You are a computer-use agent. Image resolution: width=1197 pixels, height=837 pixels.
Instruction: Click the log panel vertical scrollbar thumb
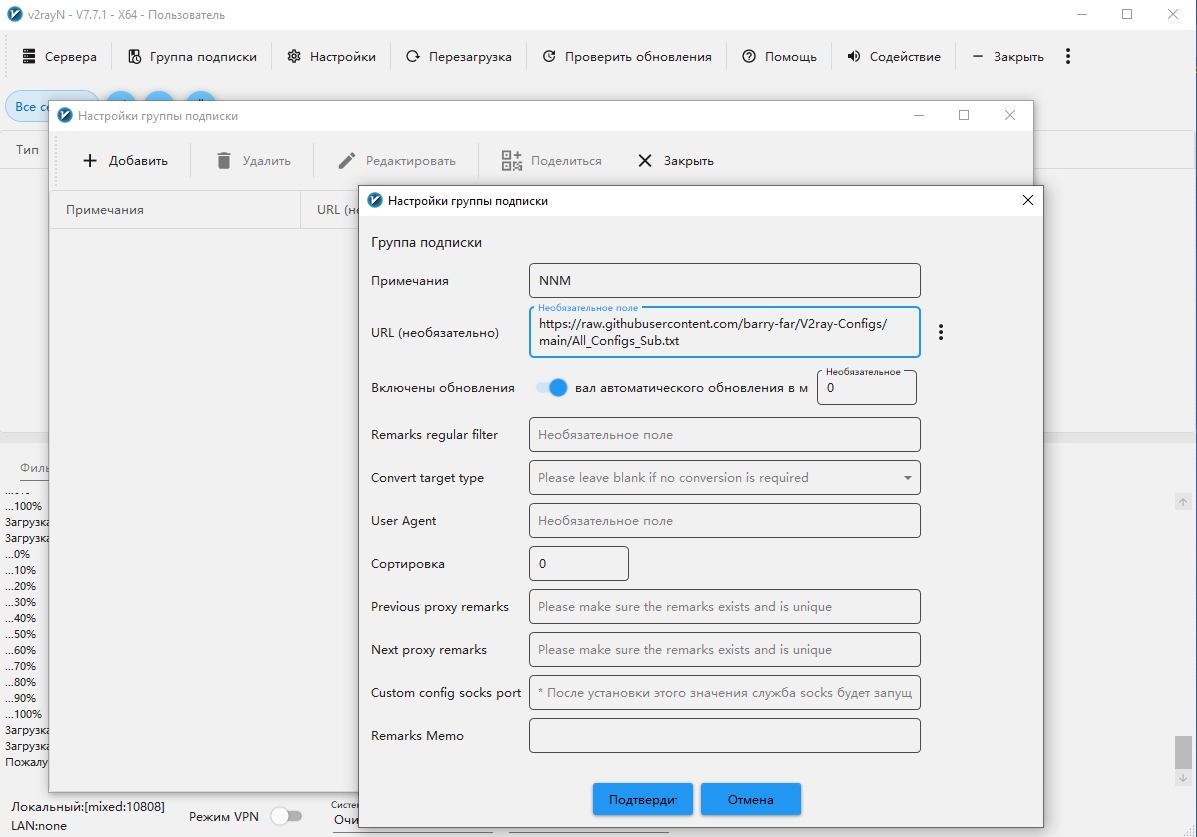pyautogui.click(x=1183, y=751)
